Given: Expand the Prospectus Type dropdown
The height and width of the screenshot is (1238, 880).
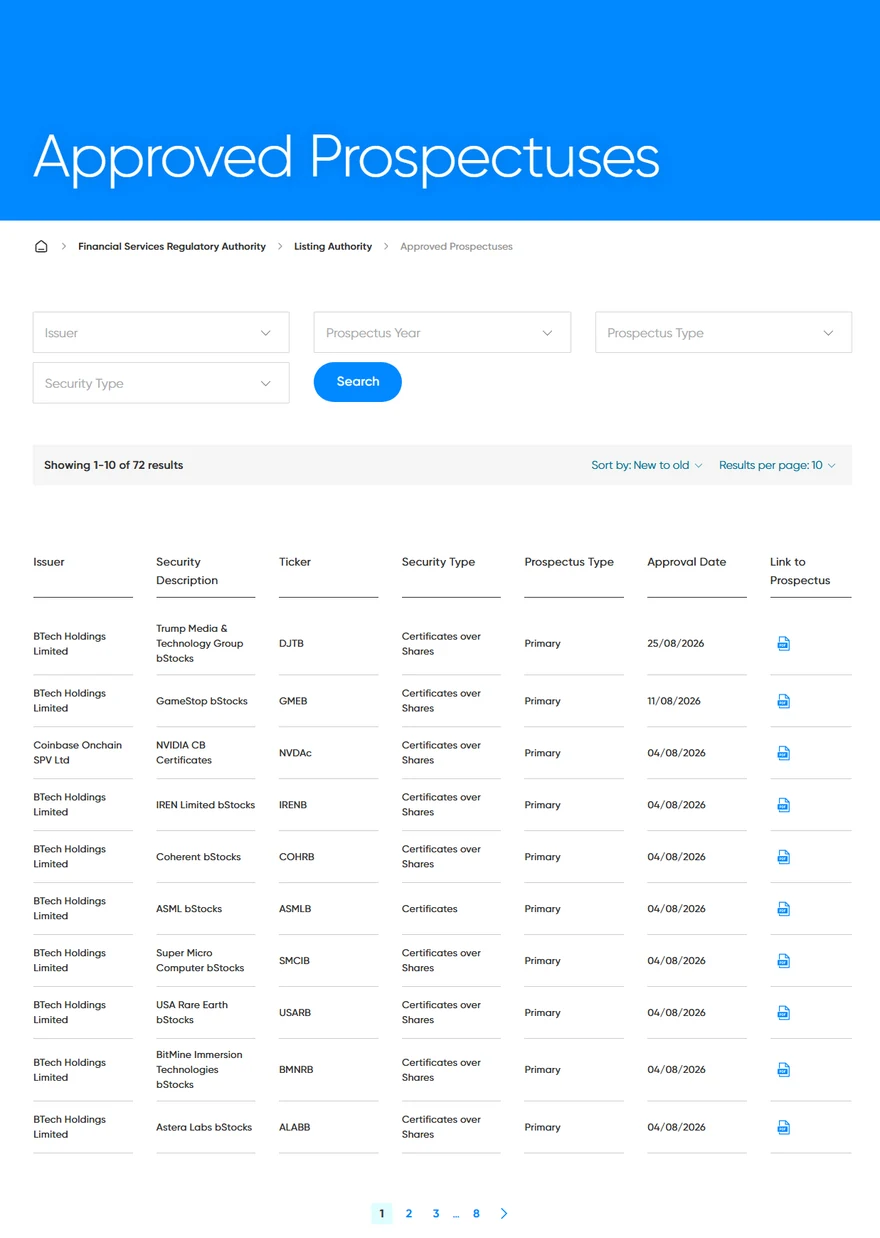Looking at the screenshot, I should (723, 332).
